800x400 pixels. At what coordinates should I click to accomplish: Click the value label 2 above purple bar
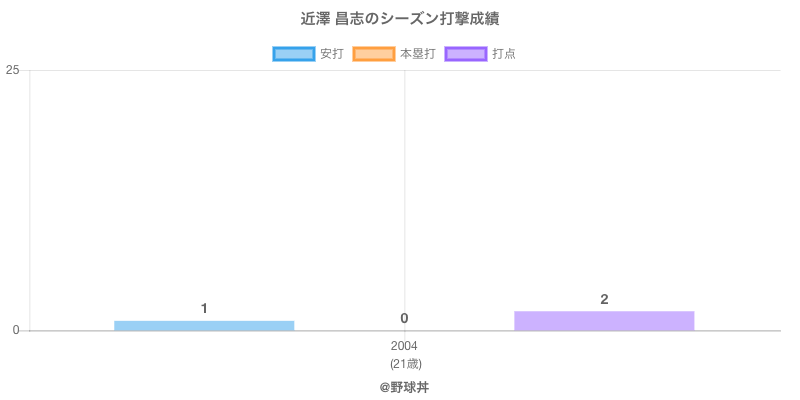(604, 299)
